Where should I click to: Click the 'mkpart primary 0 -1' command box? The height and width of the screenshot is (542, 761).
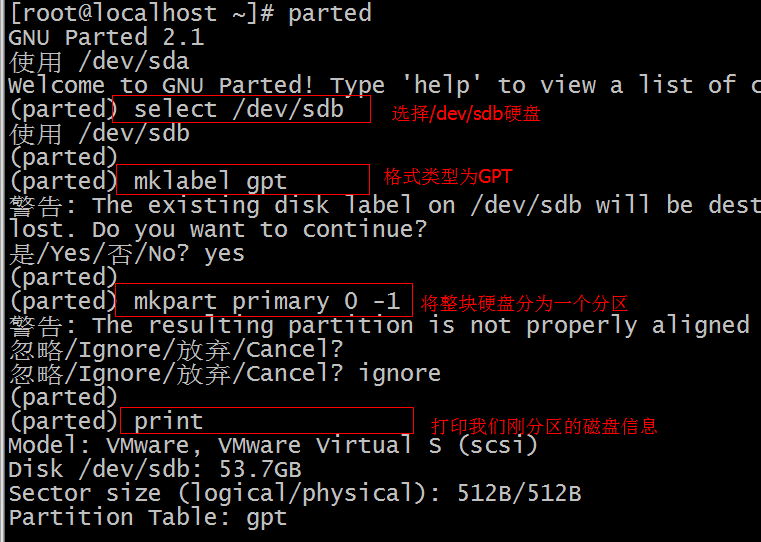pos(265,300)
